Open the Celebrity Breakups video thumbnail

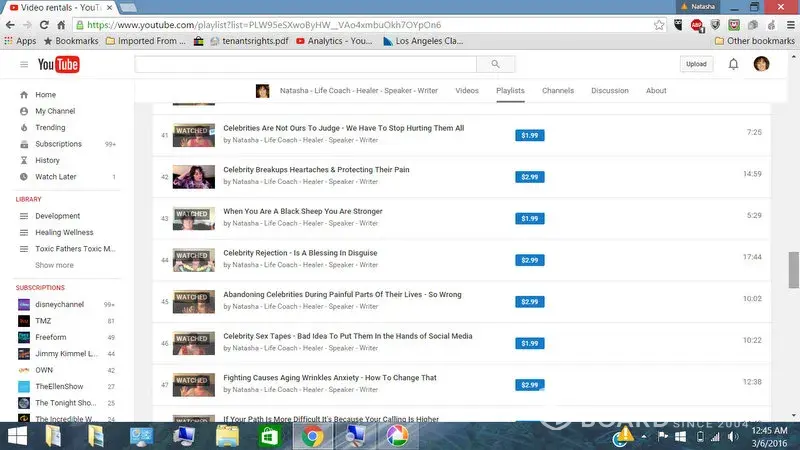click(x=194, y=176)
